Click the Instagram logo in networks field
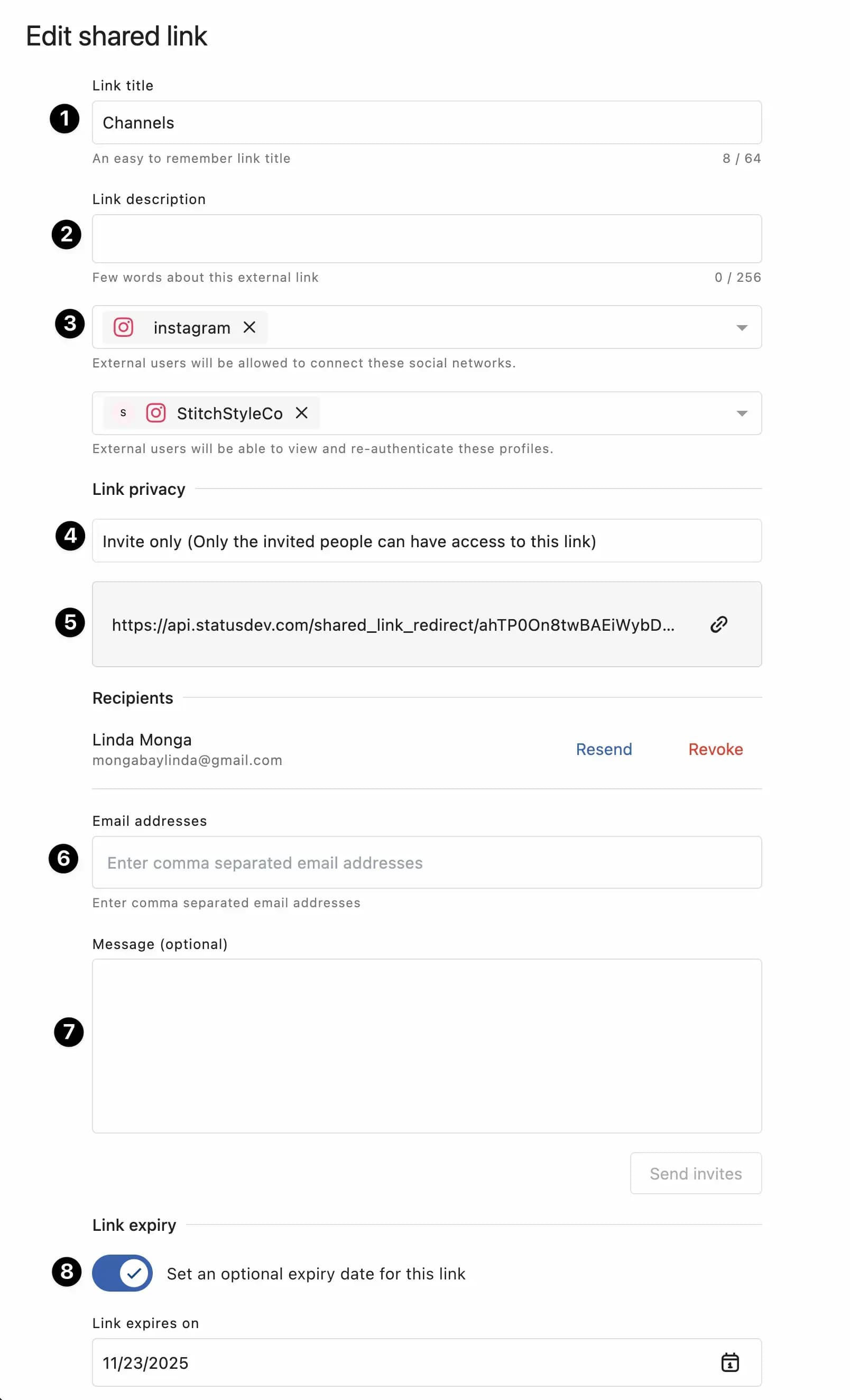The height and width of the screenshot is (1400, 850). [x=123, y=327]
